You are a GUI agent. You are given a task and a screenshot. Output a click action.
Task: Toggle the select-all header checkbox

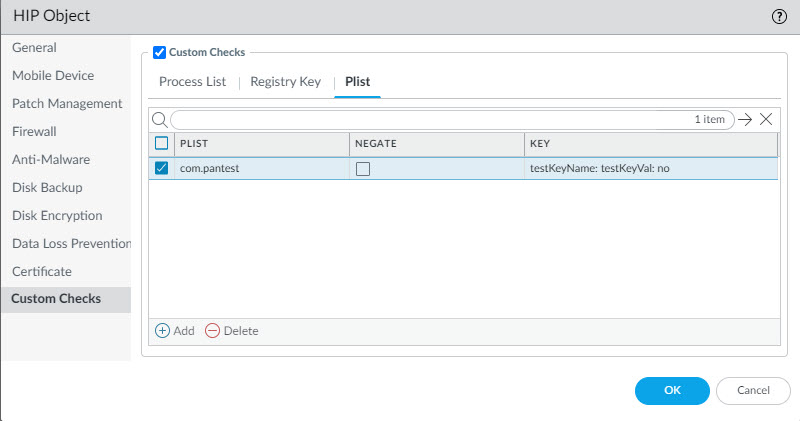162,144
